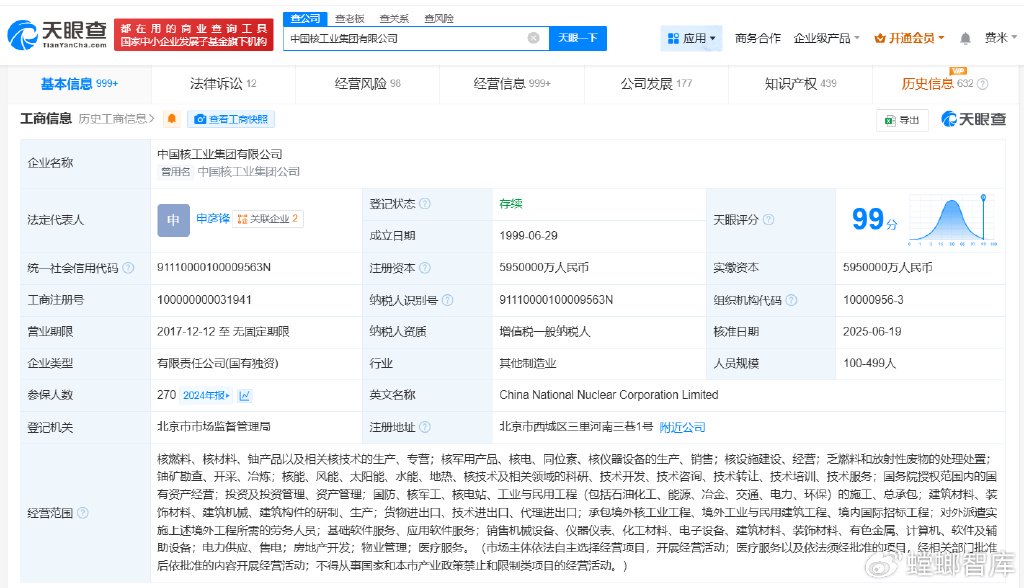Expand 历史工商信息 link
The width and height of the screenshot is (1024, 588).
click(x=116, y=119)
